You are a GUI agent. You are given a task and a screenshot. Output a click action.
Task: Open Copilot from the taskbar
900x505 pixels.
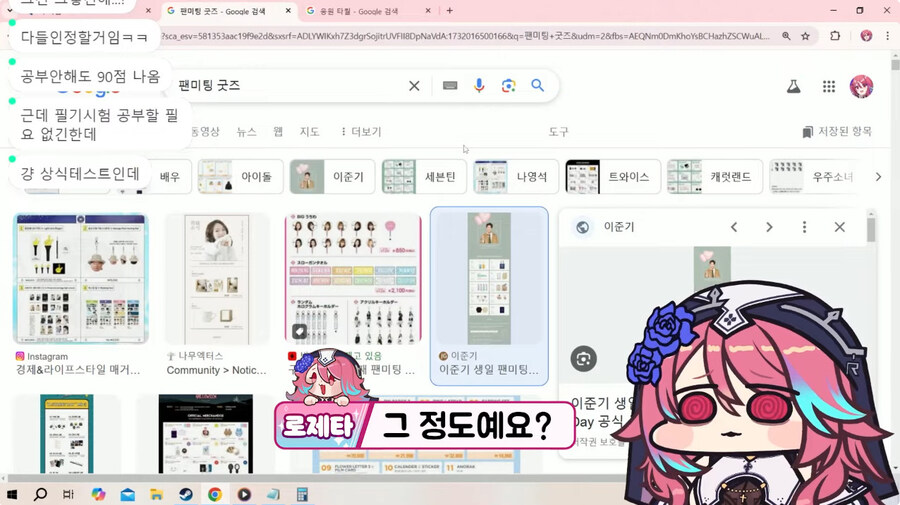pyautogui.click(x=99, y=494)
